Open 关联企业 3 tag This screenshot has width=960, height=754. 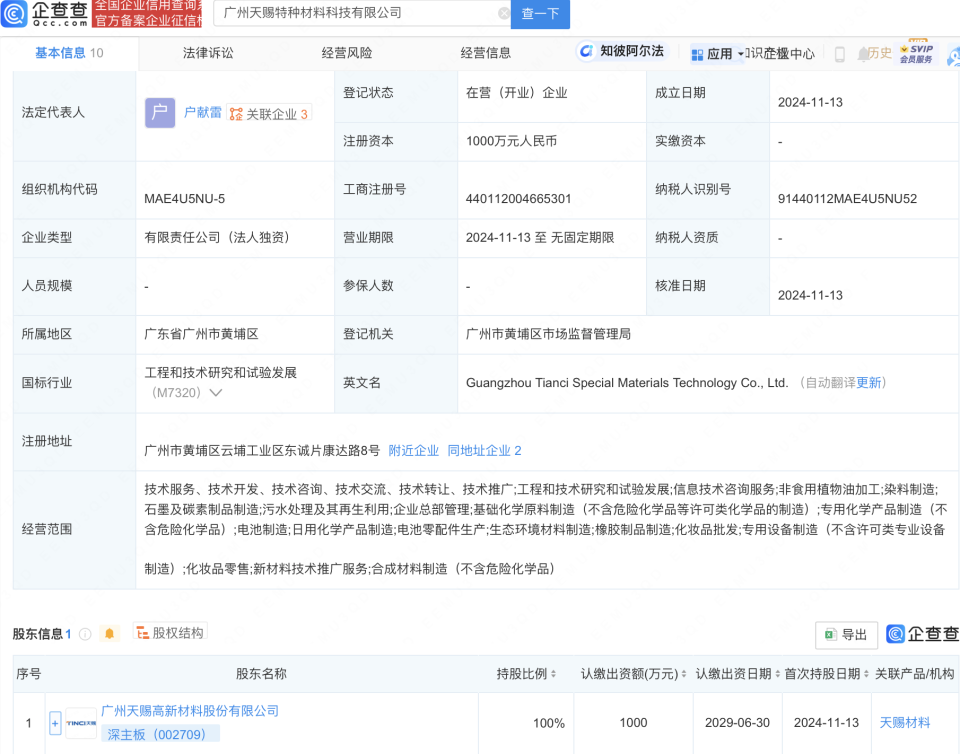[269, 114]
